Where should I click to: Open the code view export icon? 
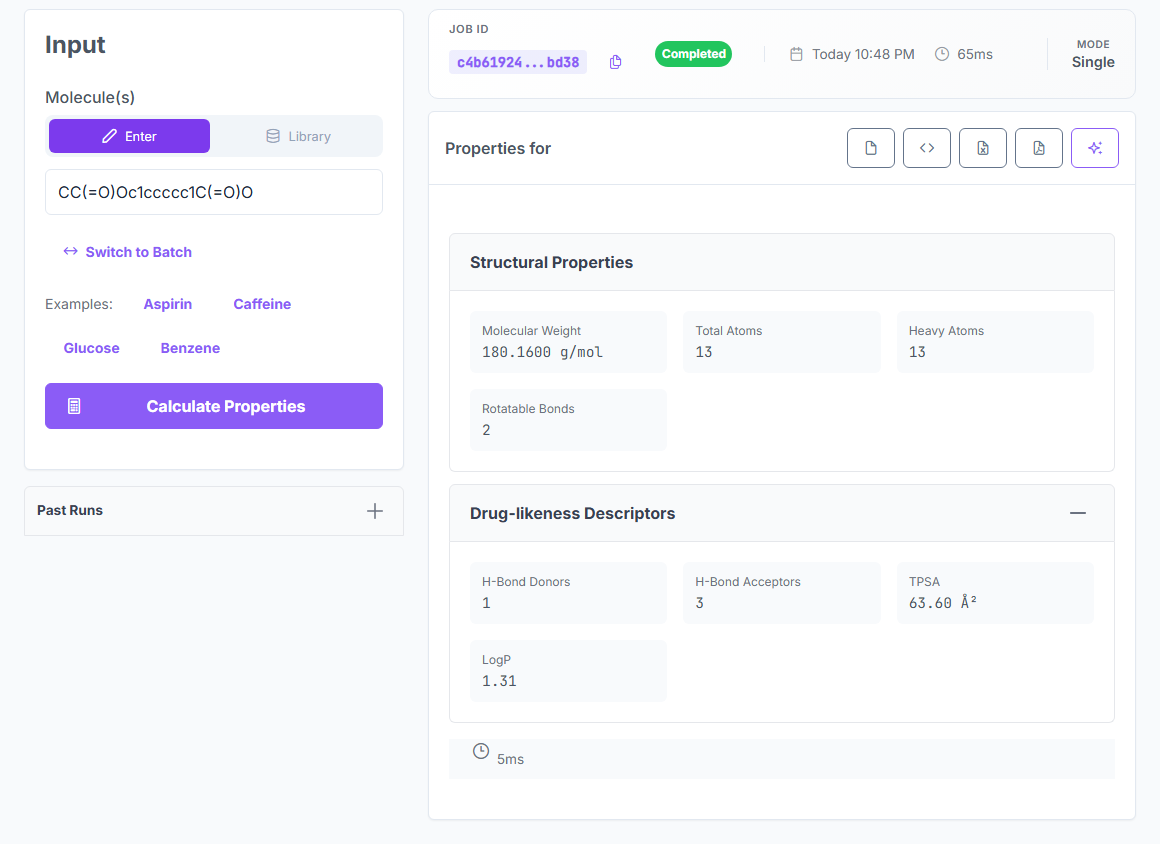927,148
